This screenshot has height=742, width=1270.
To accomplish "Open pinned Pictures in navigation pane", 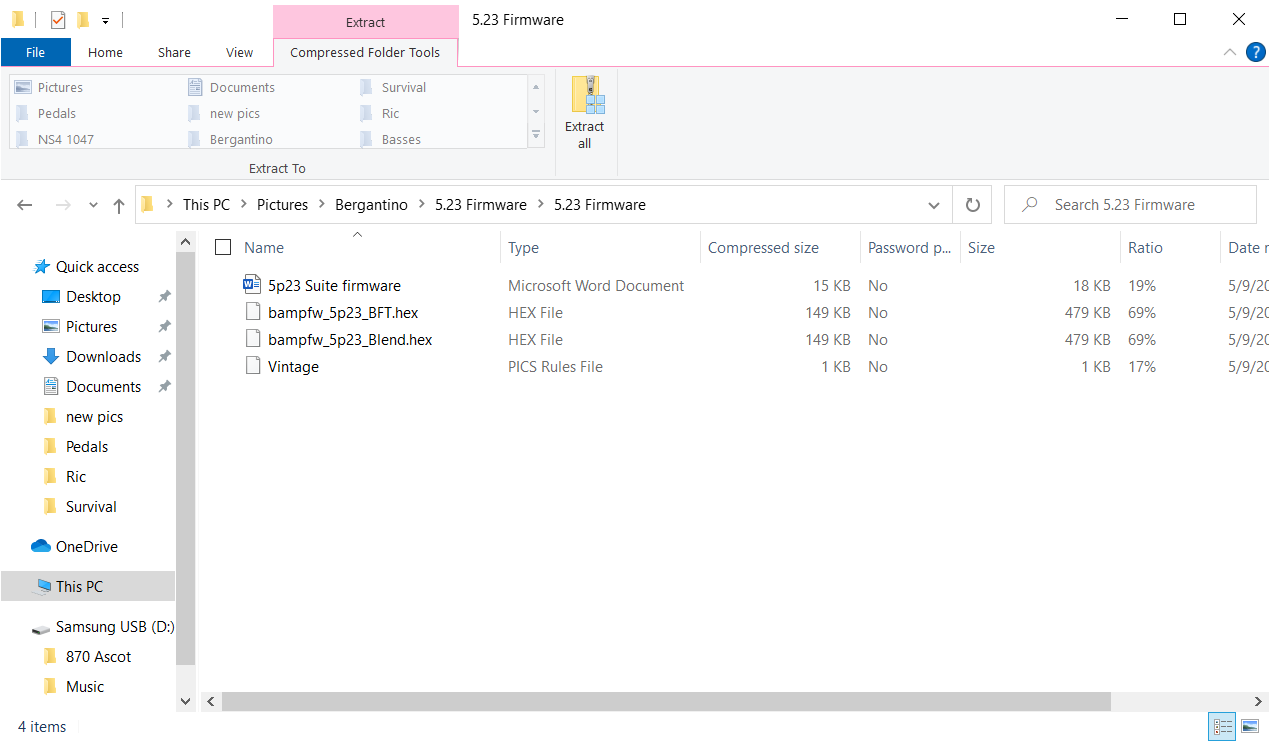I will [x=91, y=327].
